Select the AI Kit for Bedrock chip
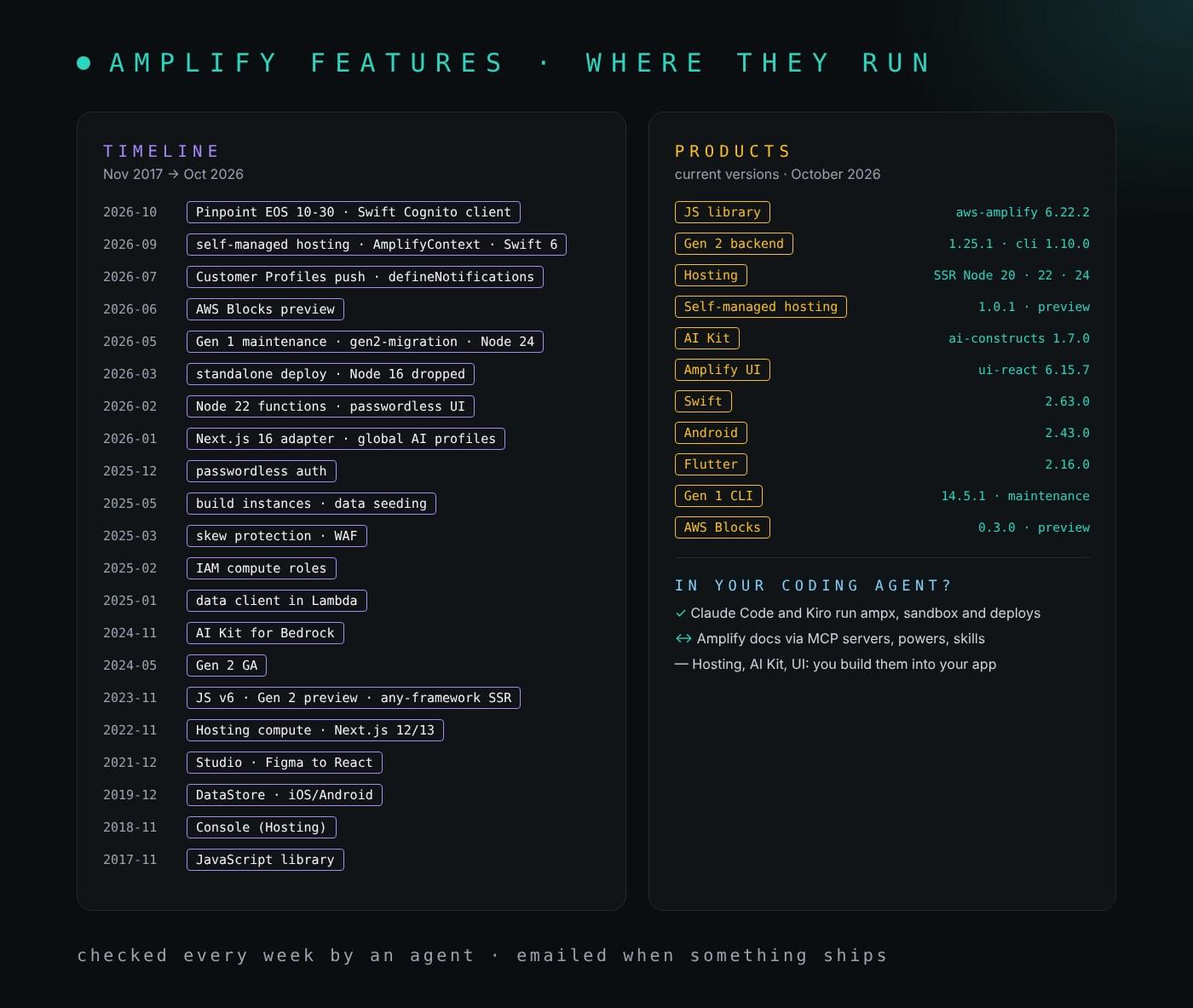The image size is (1193, 1008). 265,633
